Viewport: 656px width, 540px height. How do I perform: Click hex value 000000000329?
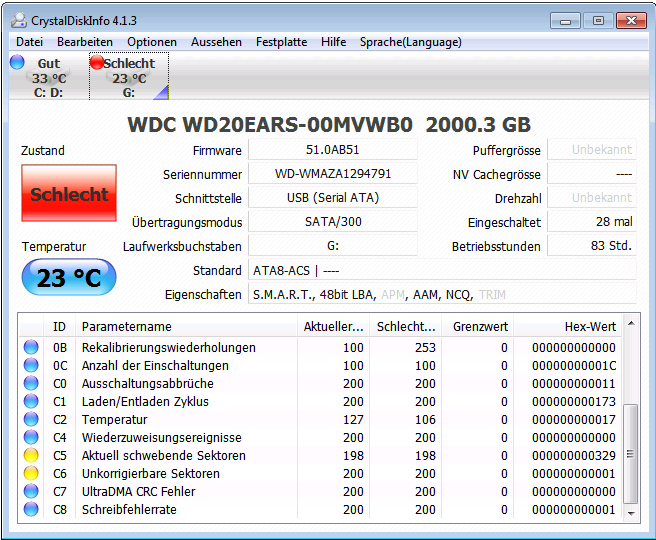(574, 455)
